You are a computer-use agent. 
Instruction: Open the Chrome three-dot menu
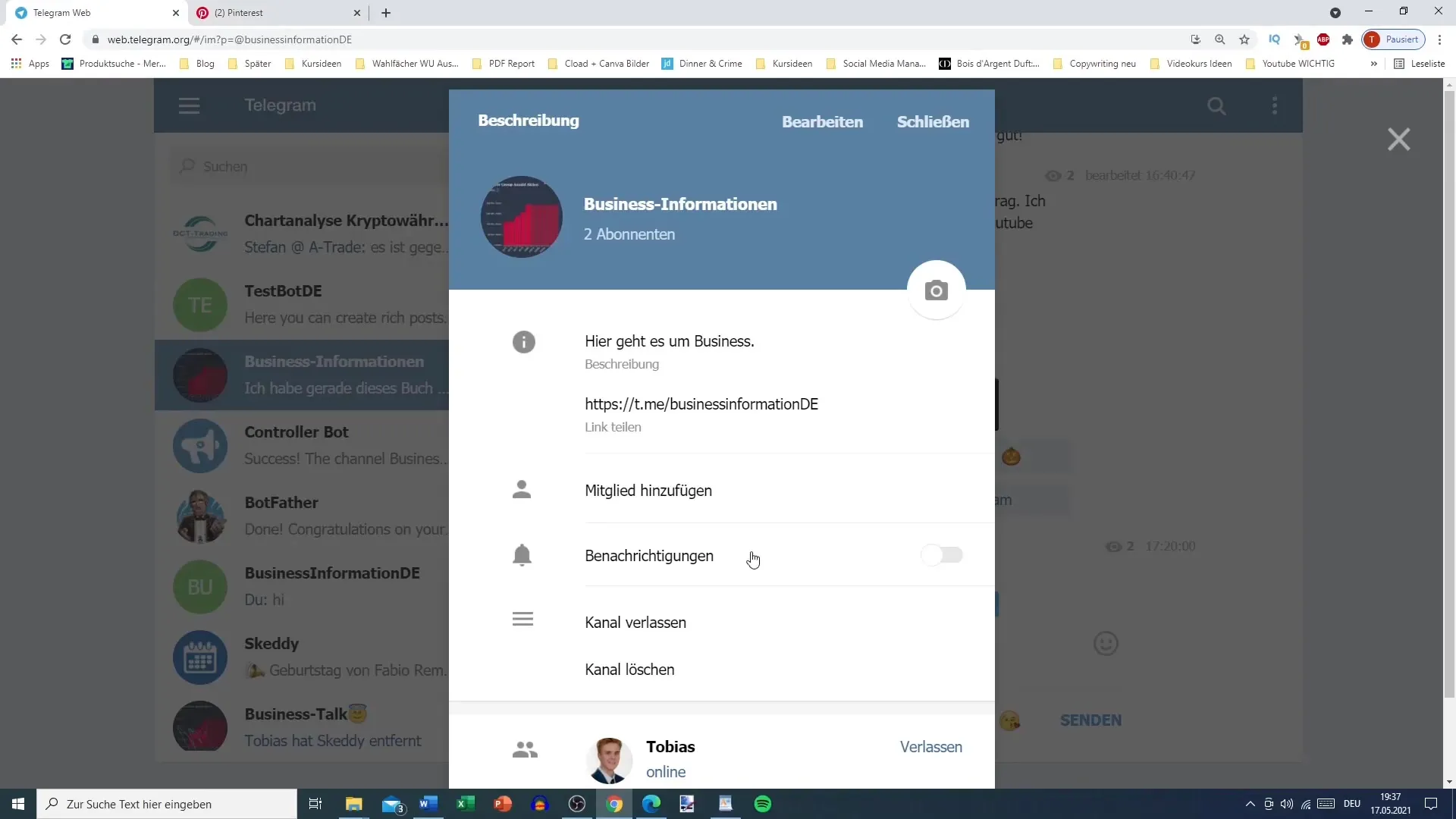coord(1439,39)
